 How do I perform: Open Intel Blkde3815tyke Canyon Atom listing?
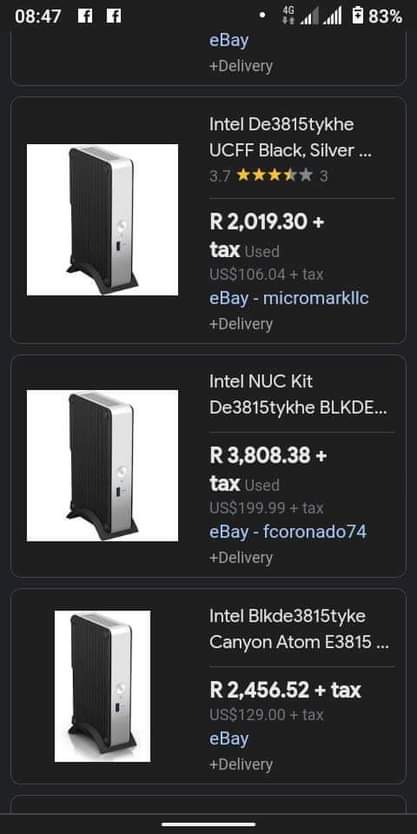[x=299, y=629]
